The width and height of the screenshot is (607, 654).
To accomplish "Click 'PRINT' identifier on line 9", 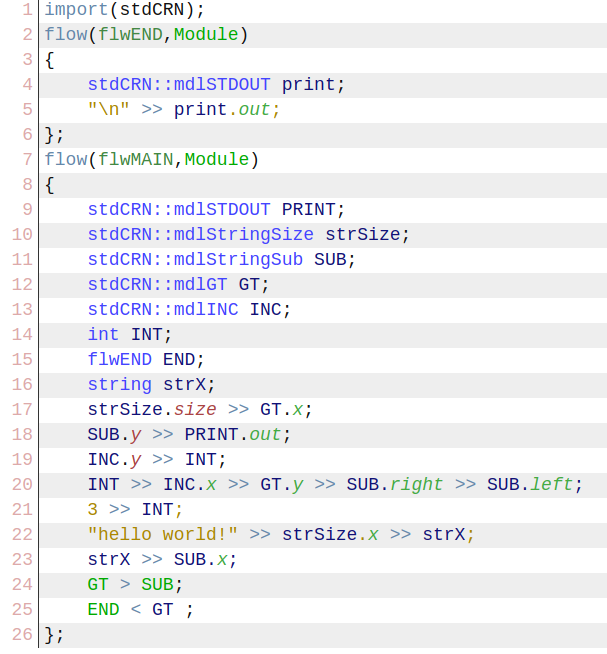I will (x=309, y=209).
